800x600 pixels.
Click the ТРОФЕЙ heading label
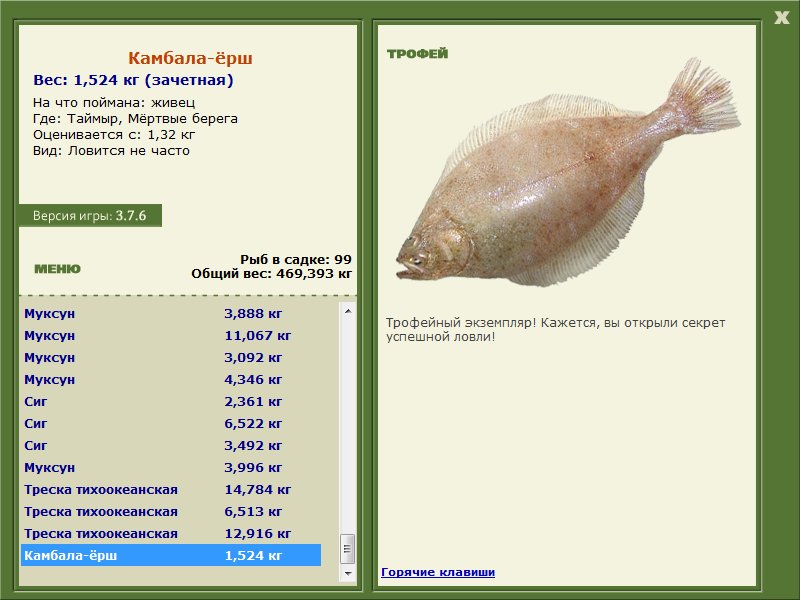point(417,54)
